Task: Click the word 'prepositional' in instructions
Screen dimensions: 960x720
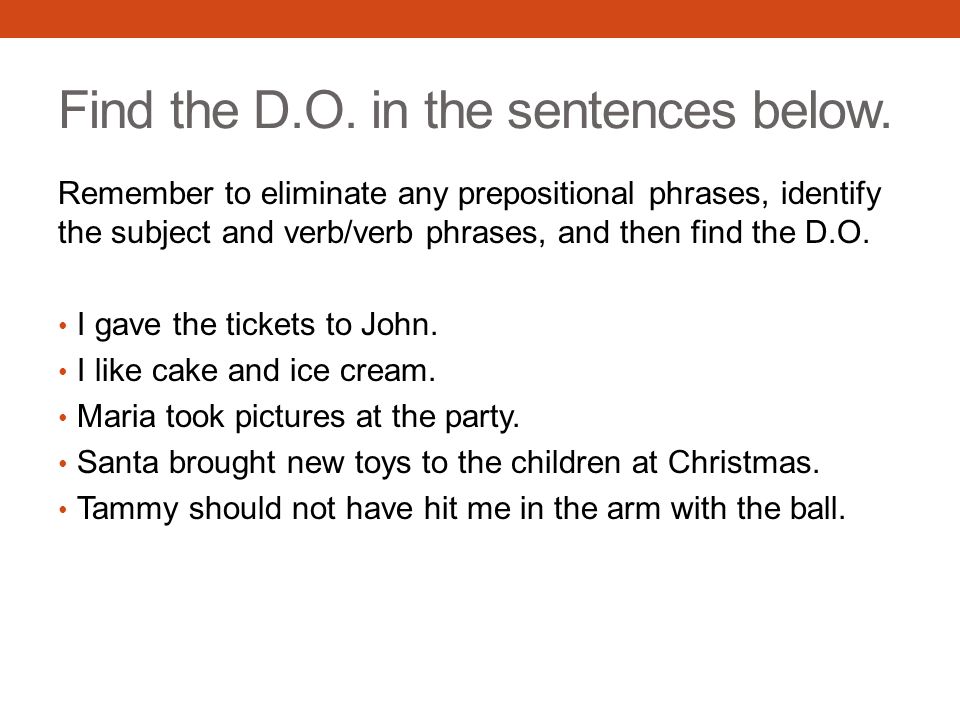Action: (x=546, y=195)
